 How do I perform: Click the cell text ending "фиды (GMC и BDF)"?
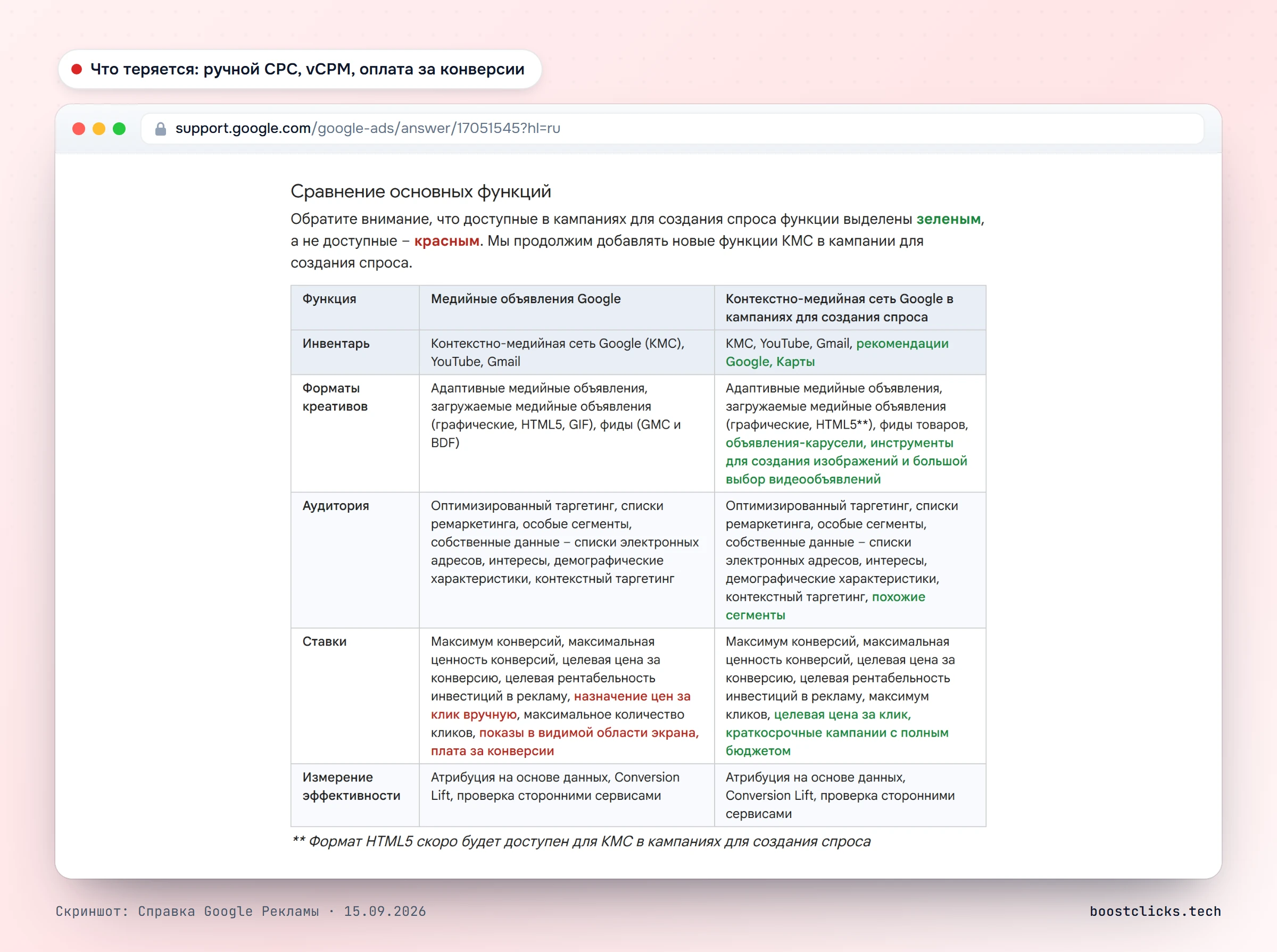coord(556,415)
